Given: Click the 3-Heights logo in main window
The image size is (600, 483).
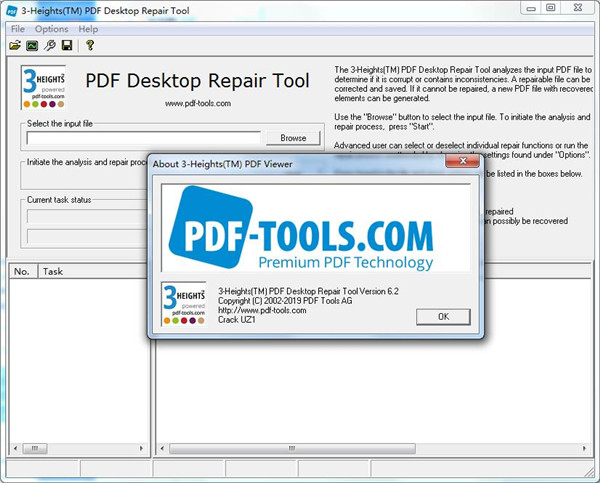Looking at the screenshot, I should tap(43, 88).
